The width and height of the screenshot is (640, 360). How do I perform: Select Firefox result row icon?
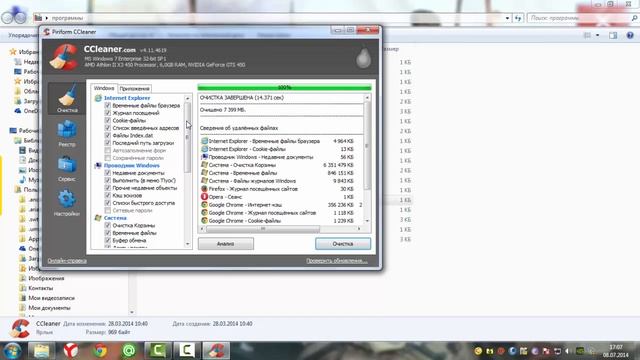point(204,189)
